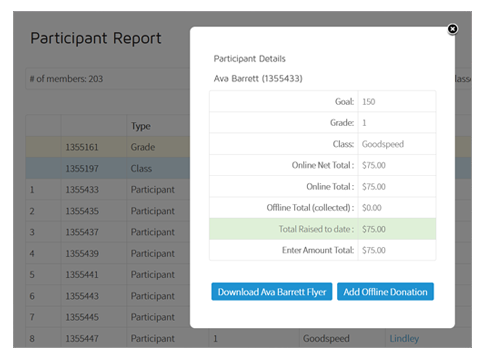Screen dimensions: 483x361
Task: Click the Goal value 150
Action: [x=368, y=102]
